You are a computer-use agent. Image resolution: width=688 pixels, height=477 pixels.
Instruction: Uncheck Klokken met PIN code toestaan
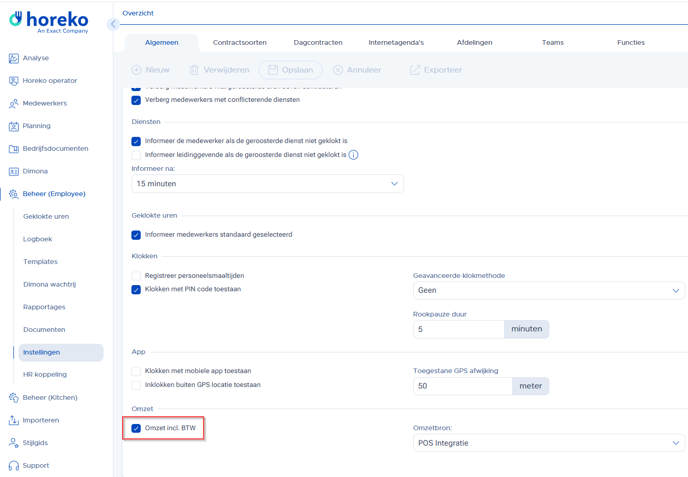click(136, 290)
